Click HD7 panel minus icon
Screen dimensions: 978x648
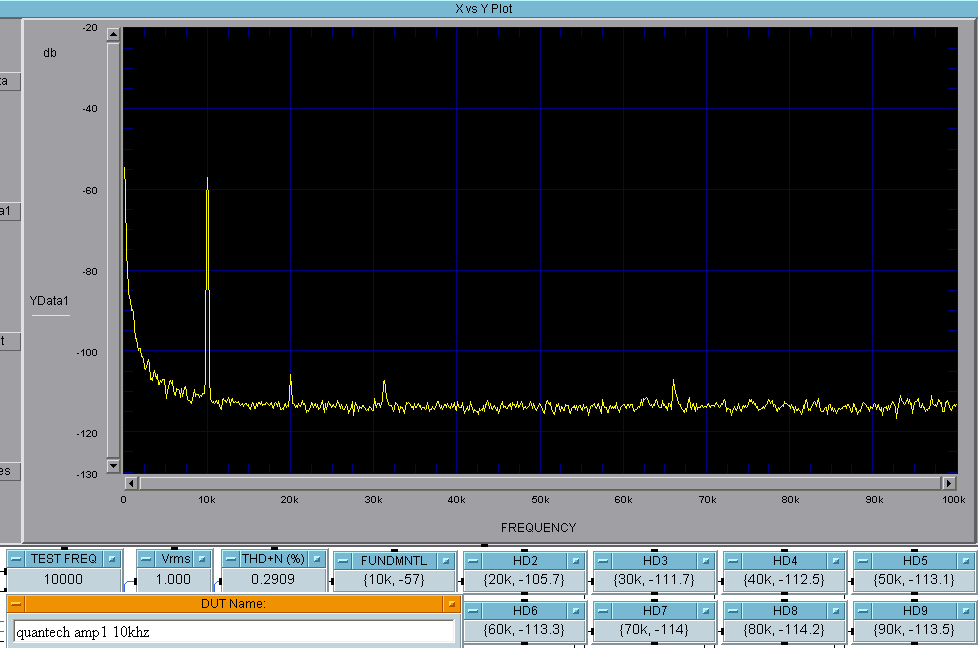tap(603, 611)
